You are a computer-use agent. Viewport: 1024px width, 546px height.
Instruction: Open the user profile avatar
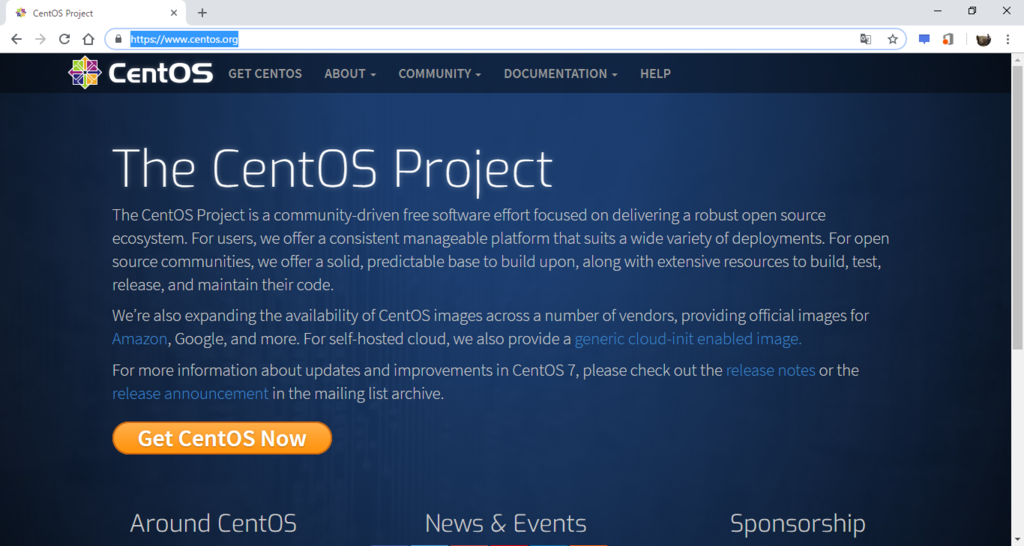point(984,39)
